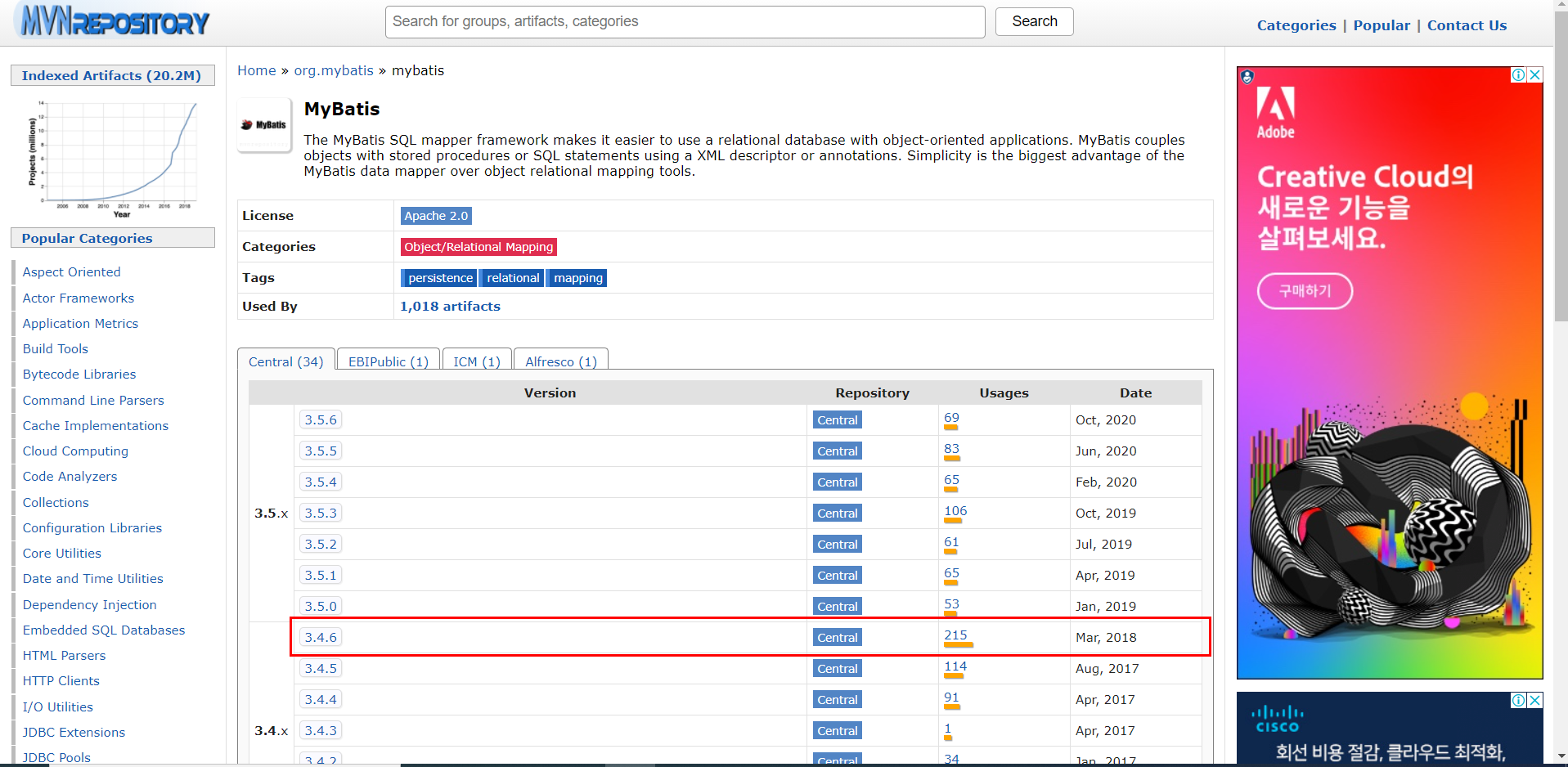Screen dimensions: 1568x767
Task: Click the Adobe ad purchase button
Action: [1305, 291]
